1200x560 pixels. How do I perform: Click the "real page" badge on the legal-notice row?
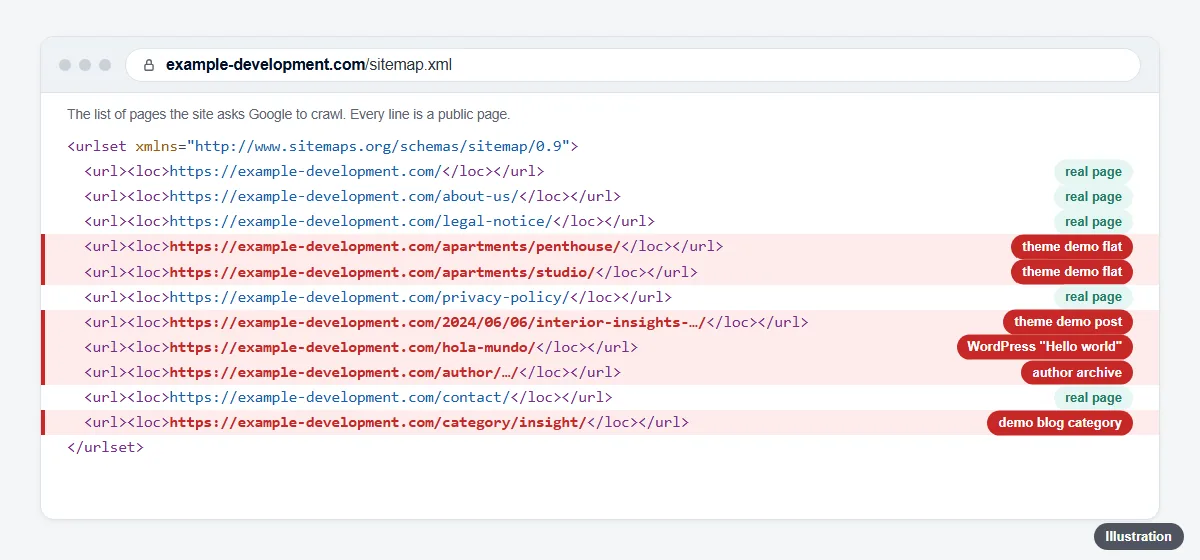1093,222
